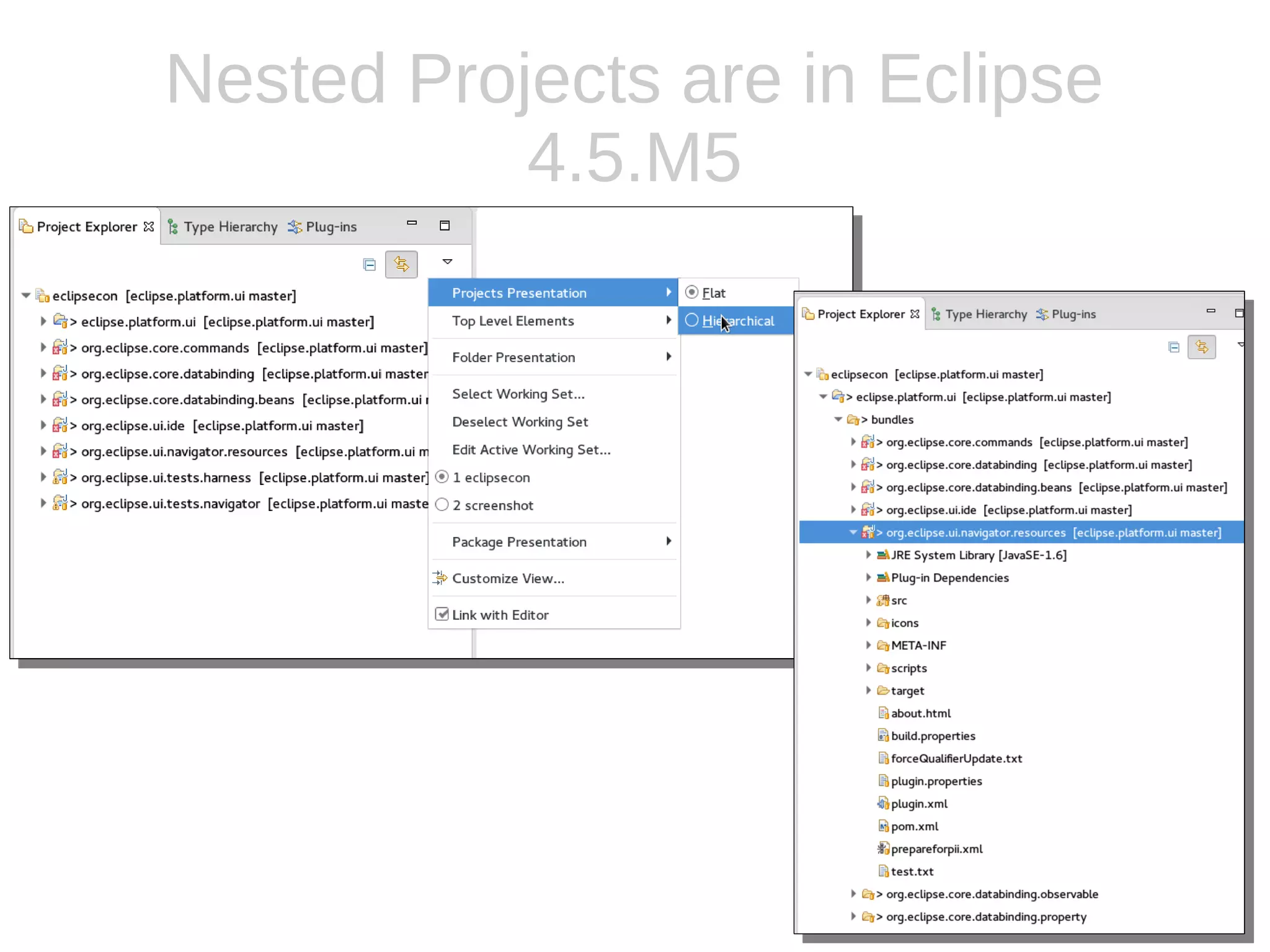The height and width of the screenshot is (952, 1270).
Task: Expand eclipse.platform.ui in left explorer
Action: tap(43, 321)
